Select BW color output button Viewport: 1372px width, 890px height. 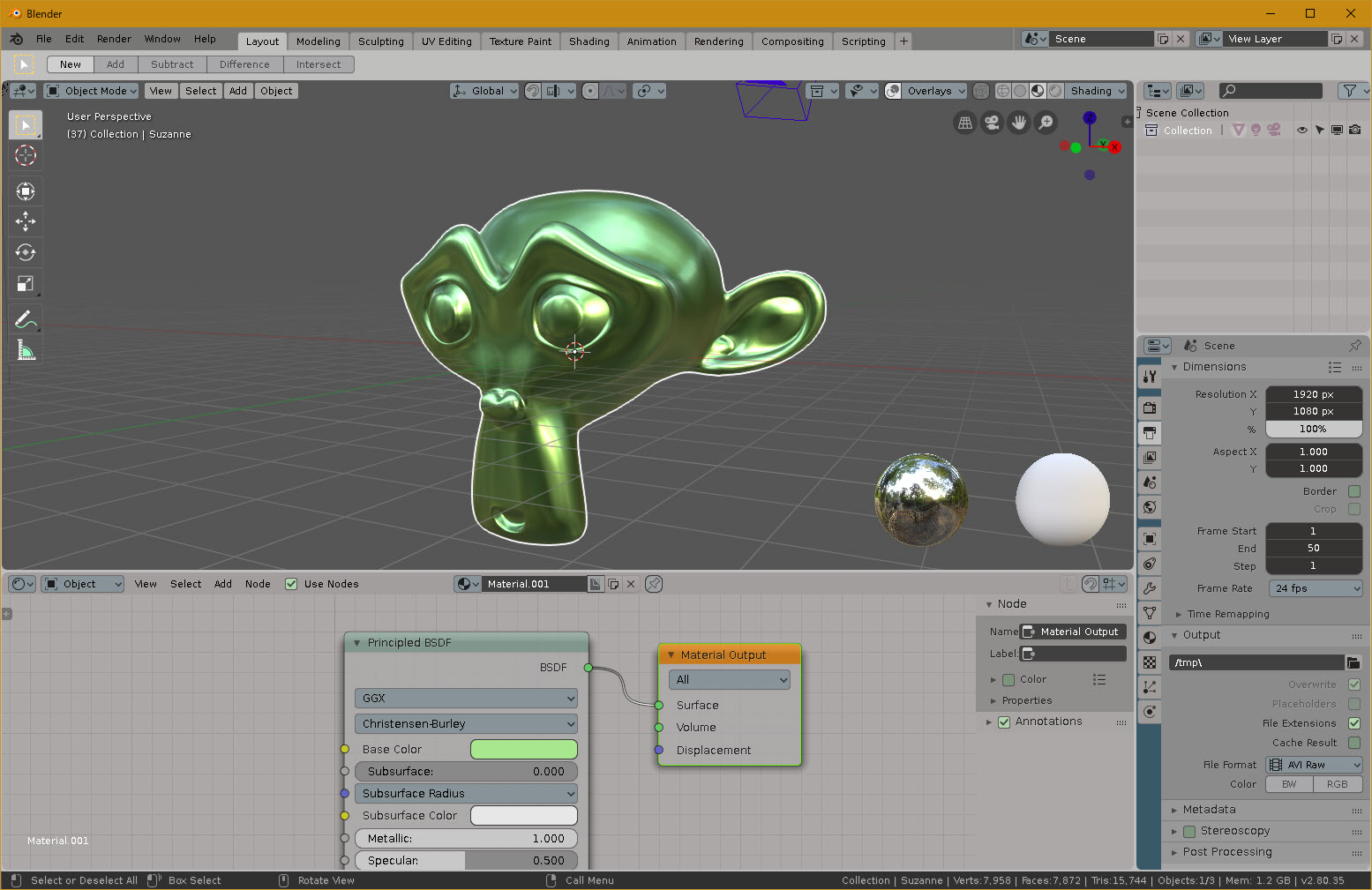pyautogui.click(x=1289, y=784)
